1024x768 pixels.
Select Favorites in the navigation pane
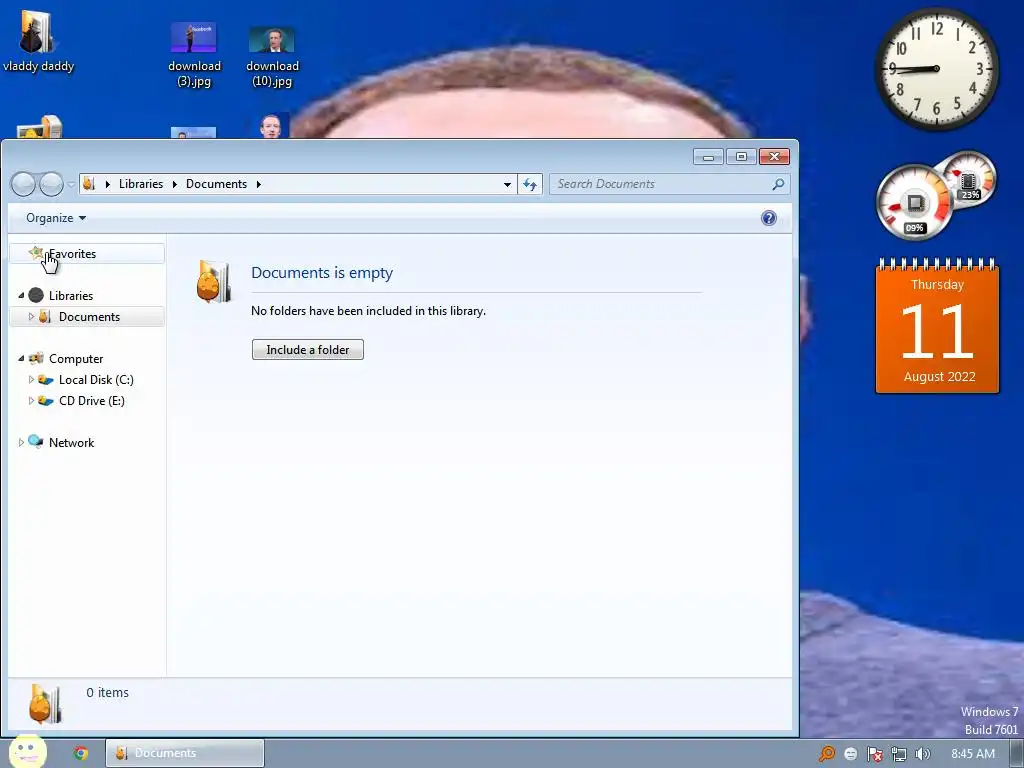pos(87,254)
